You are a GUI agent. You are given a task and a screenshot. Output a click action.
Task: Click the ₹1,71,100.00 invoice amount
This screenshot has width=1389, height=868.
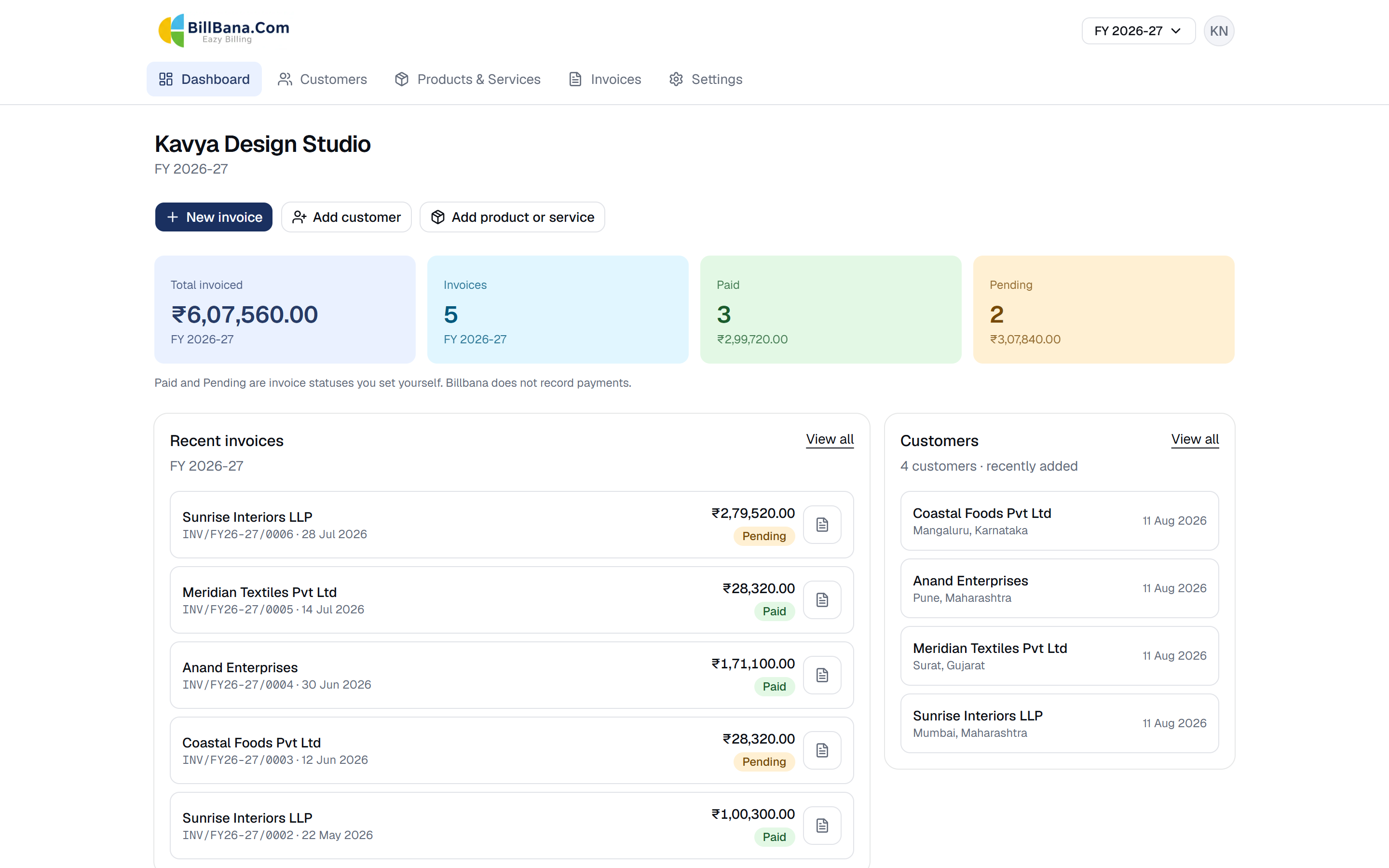coord(753,664)
